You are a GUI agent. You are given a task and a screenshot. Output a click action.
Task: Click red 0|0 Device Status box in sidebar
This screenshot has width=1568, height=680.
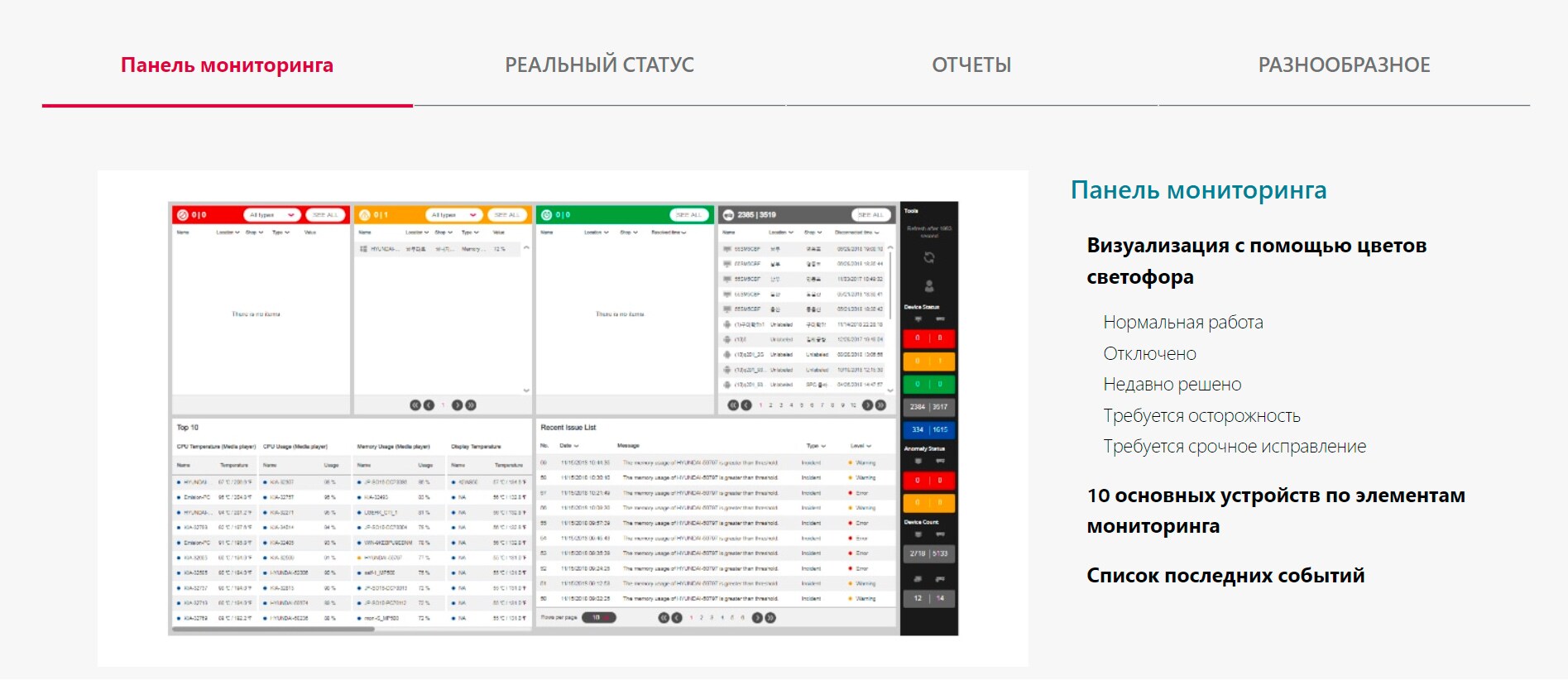[x=929, y=338]
